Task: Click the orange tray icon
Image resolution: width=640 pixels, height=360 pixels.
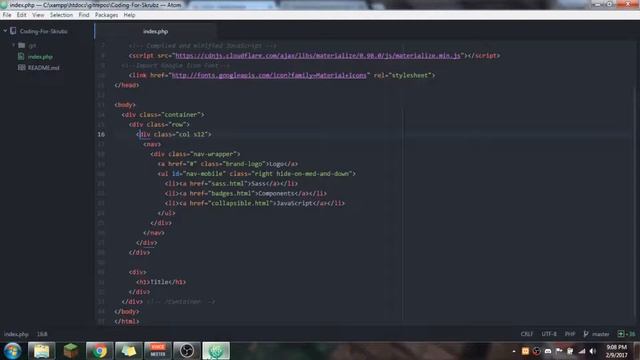Action: click(x=525, y=351)
